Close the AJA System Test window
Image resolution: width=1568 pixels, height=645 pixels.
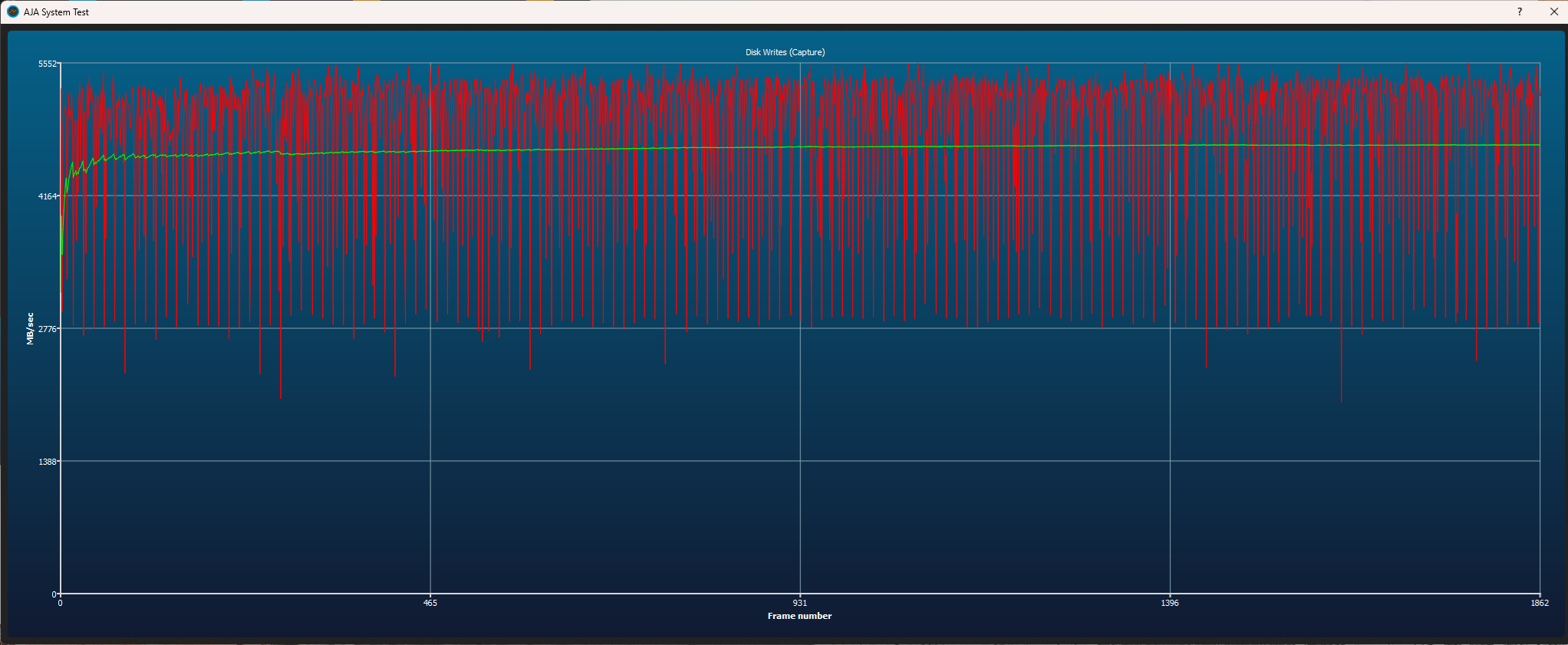1554,12
